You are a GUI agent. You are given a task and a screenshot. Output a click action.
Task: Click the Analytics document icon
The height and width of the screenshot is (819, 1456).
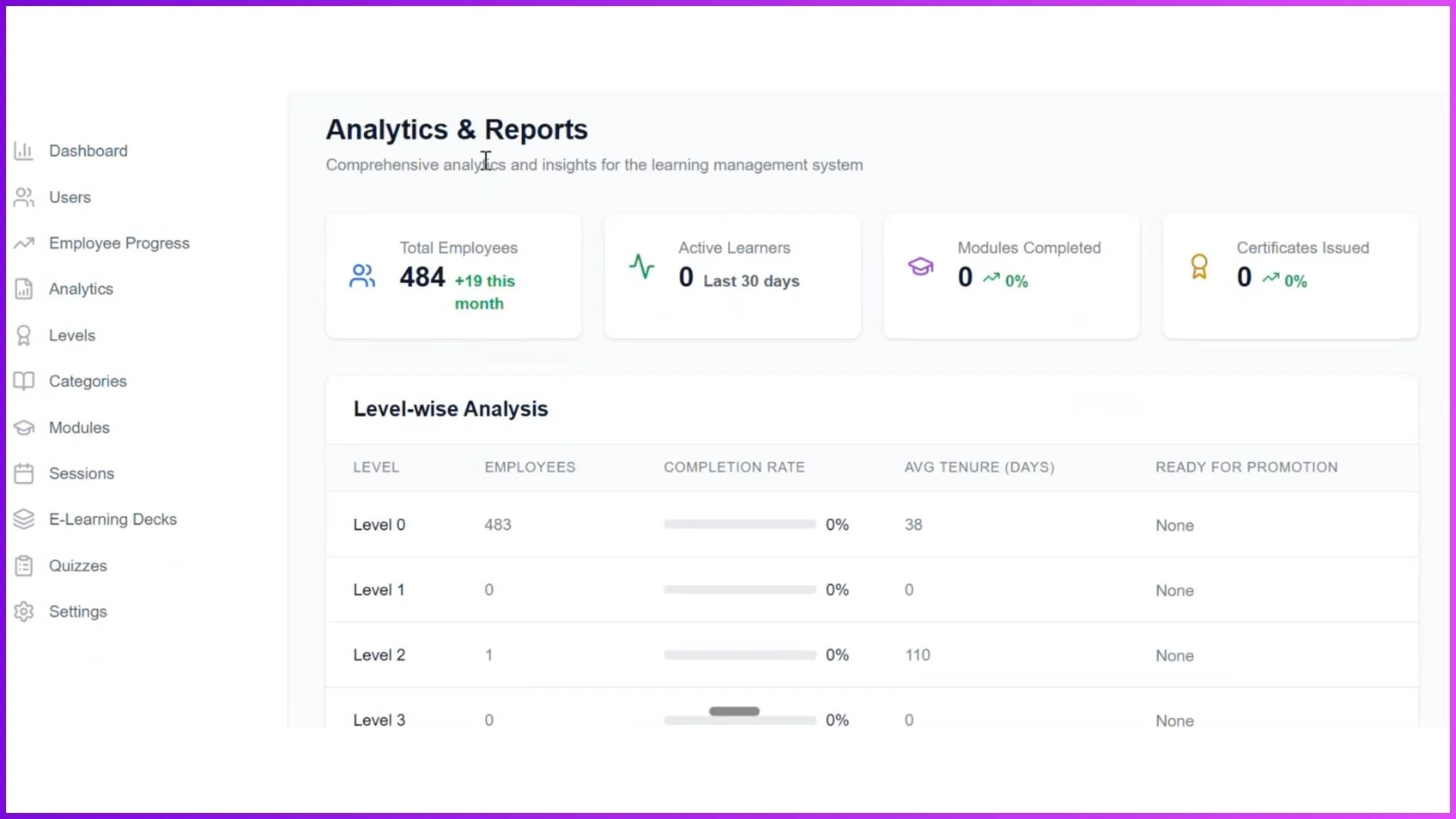coord(24,289)
